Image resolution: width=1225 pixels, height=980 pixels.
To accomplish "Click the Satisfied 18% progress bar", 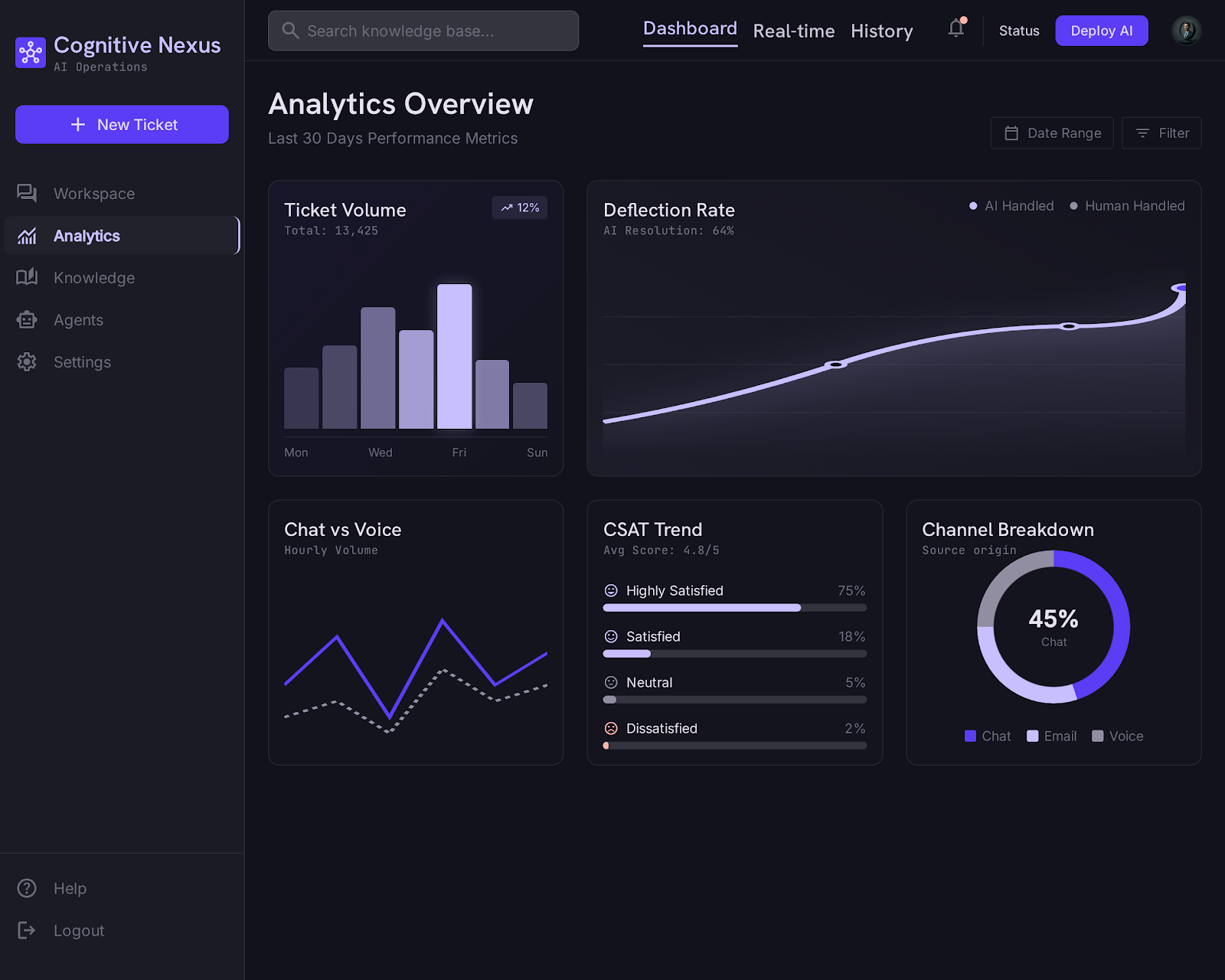I will pyautogui.click(x=735, y=654).
